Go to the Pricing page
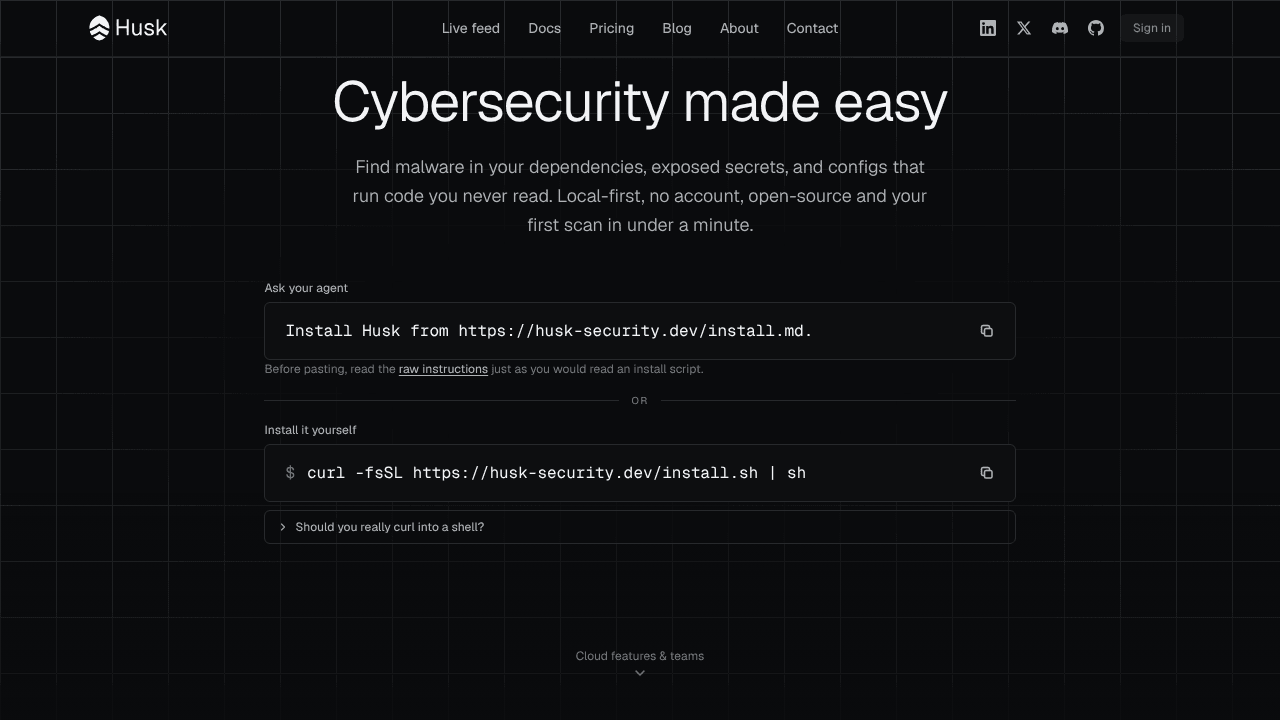Image resolution: width=1280 pixels, height=720 pixels. click(x=612, y=28)
